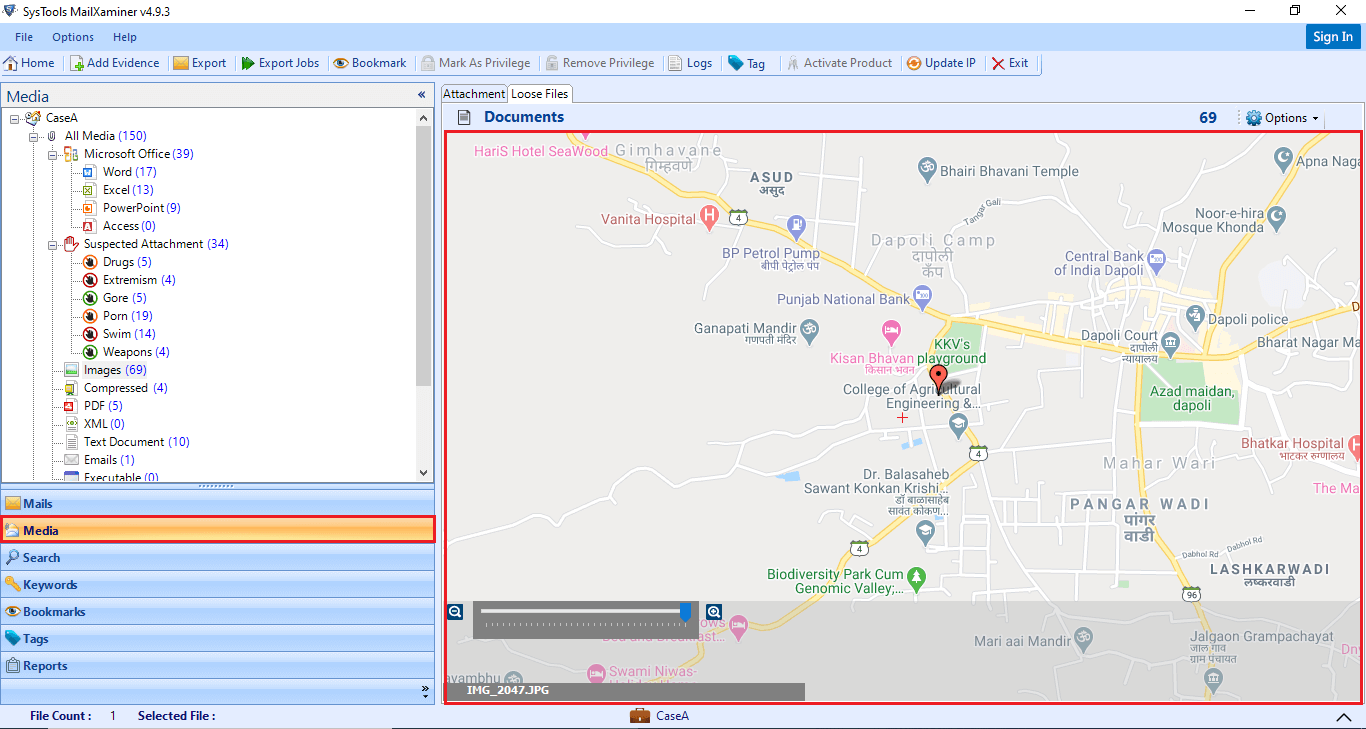Collapse the All Media tree node
The height and width of the screenshot is (729, 1366).
click(x=34, y=136)
